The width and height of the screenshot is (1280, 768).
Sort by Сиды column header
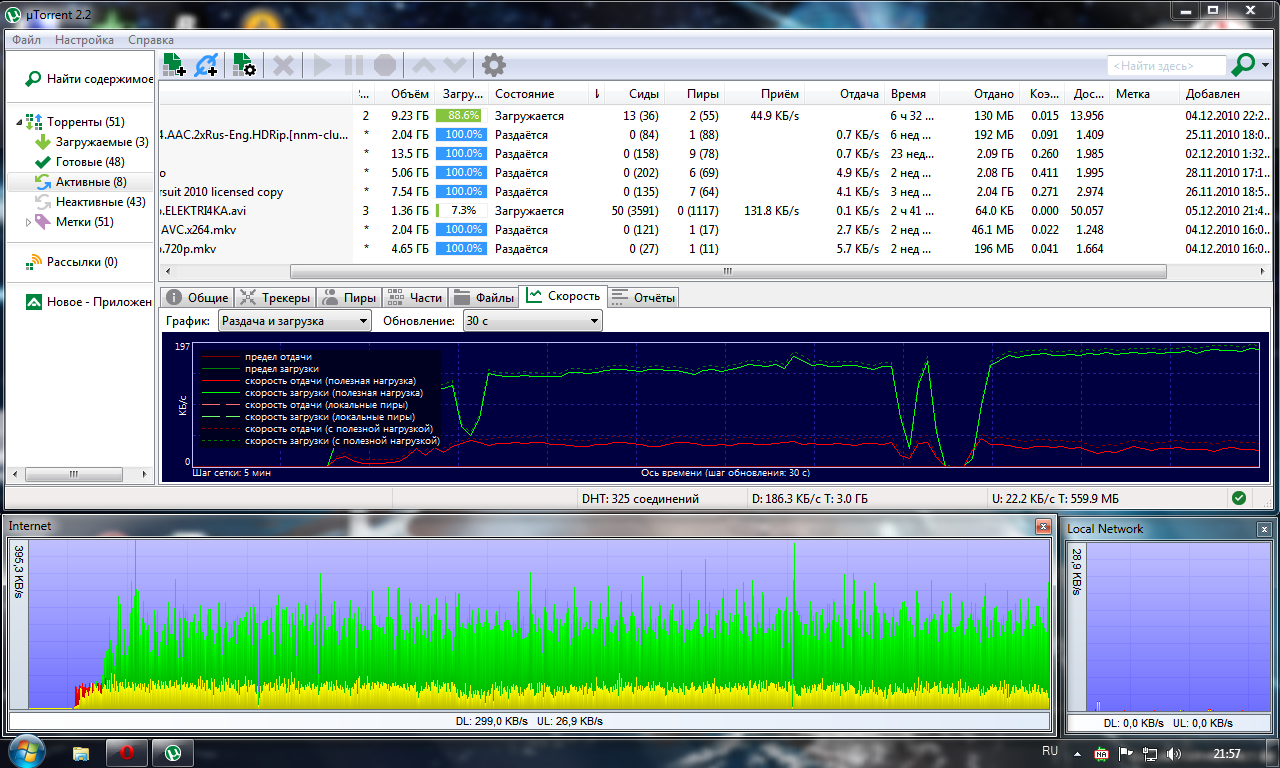tap(635, 94)
